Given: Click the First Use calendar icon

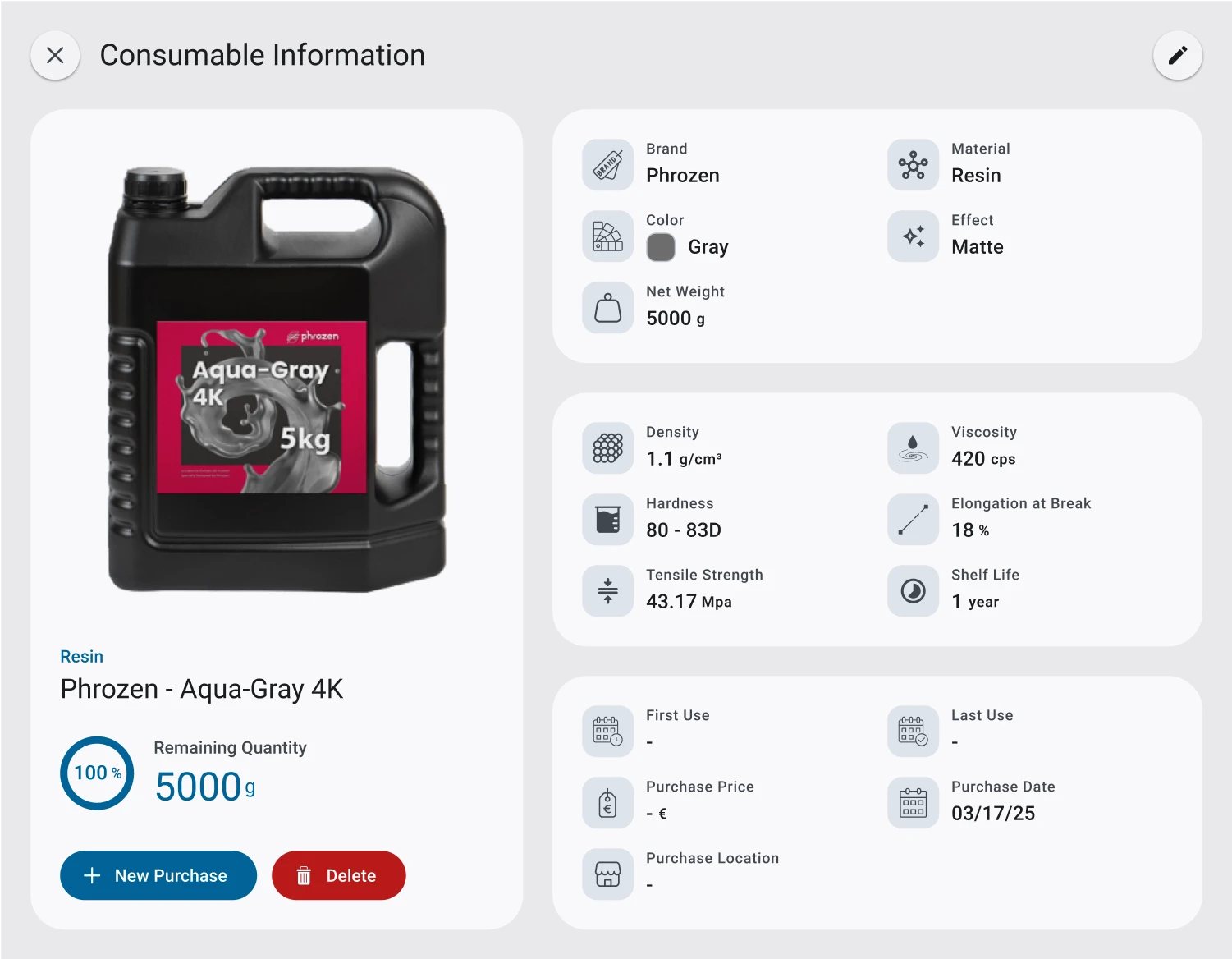Looking at the screenshot, I should point(608,732).
